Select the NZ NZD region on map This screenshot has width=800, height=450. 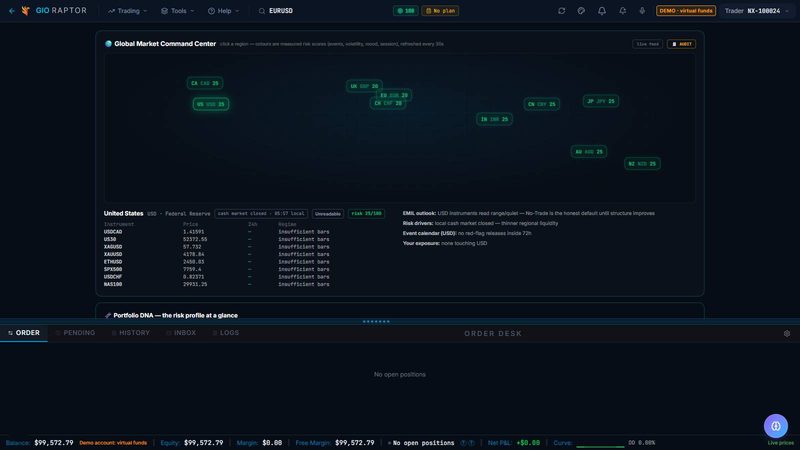pos(642,164)
